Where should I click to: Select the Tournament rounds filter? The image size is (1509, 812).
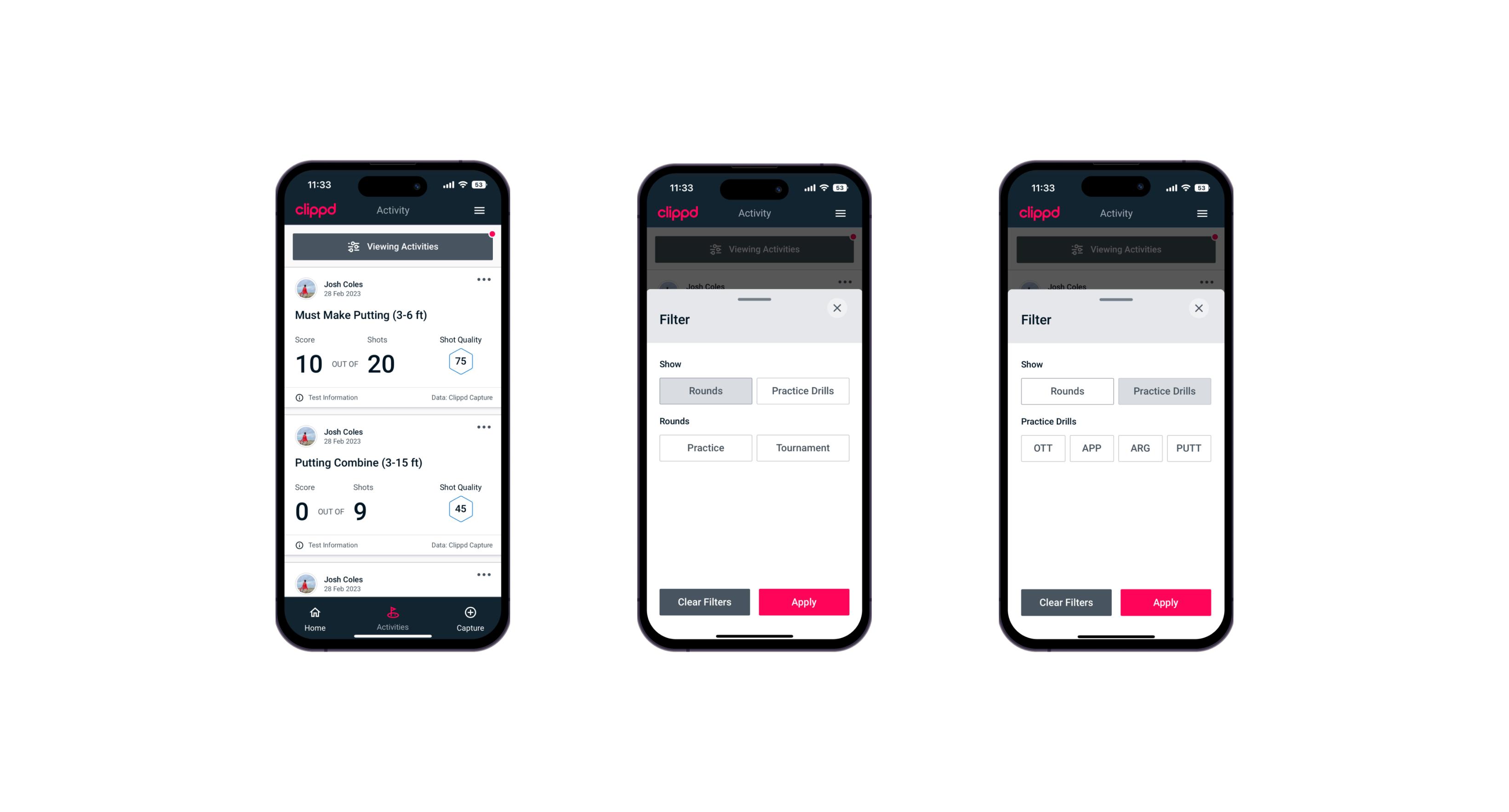801,448
